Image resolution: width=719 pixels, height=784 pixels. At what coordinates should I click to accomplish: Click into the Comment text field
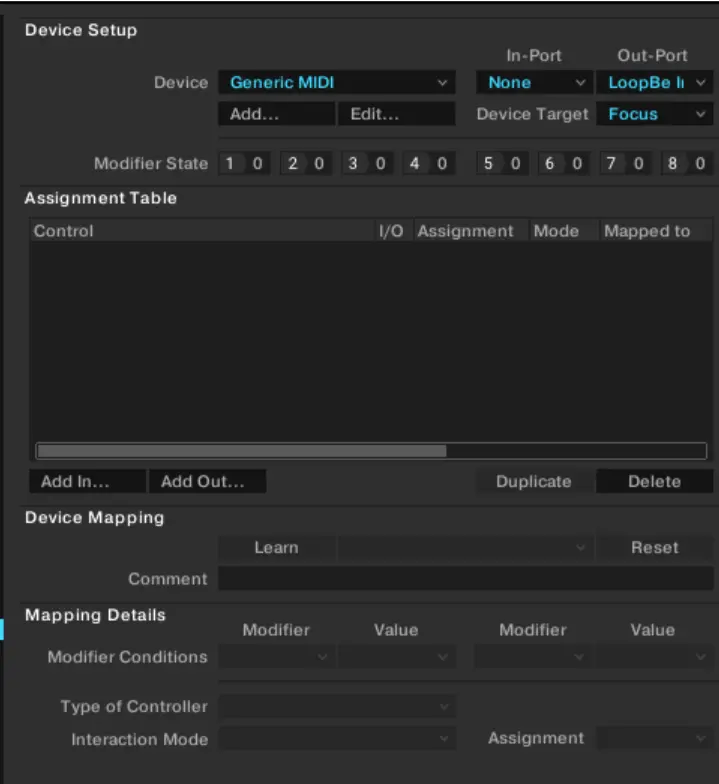(x=465, y=579)
